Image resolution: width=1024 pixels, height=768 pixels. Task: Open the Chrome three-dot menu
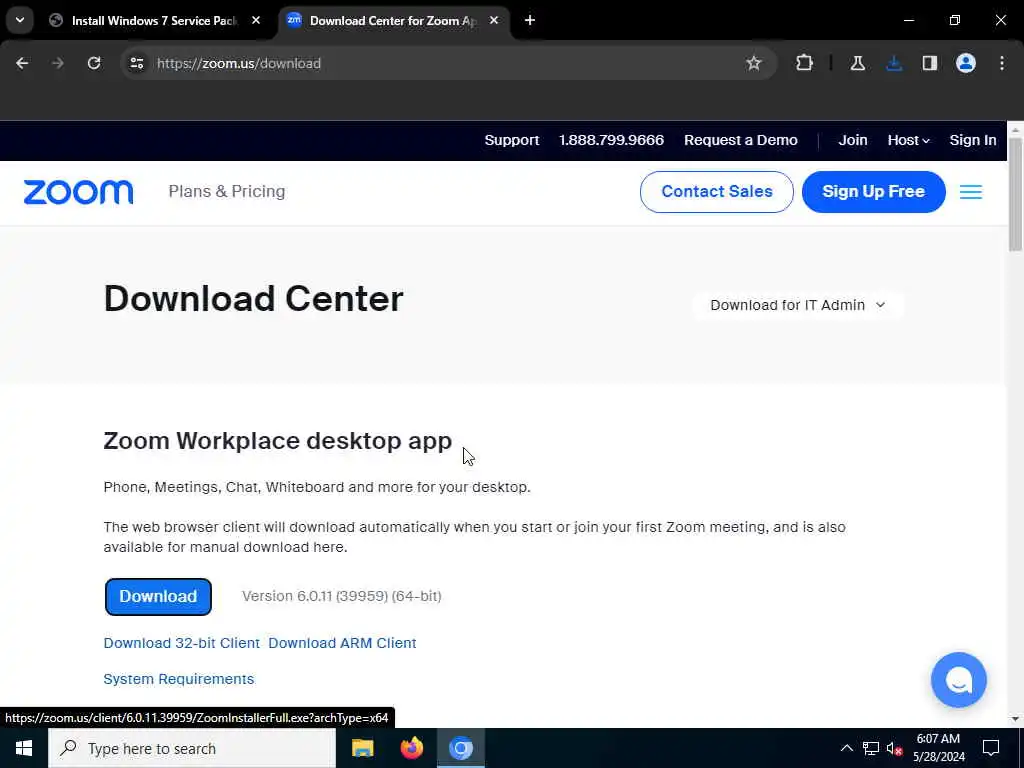(1002, 63)
